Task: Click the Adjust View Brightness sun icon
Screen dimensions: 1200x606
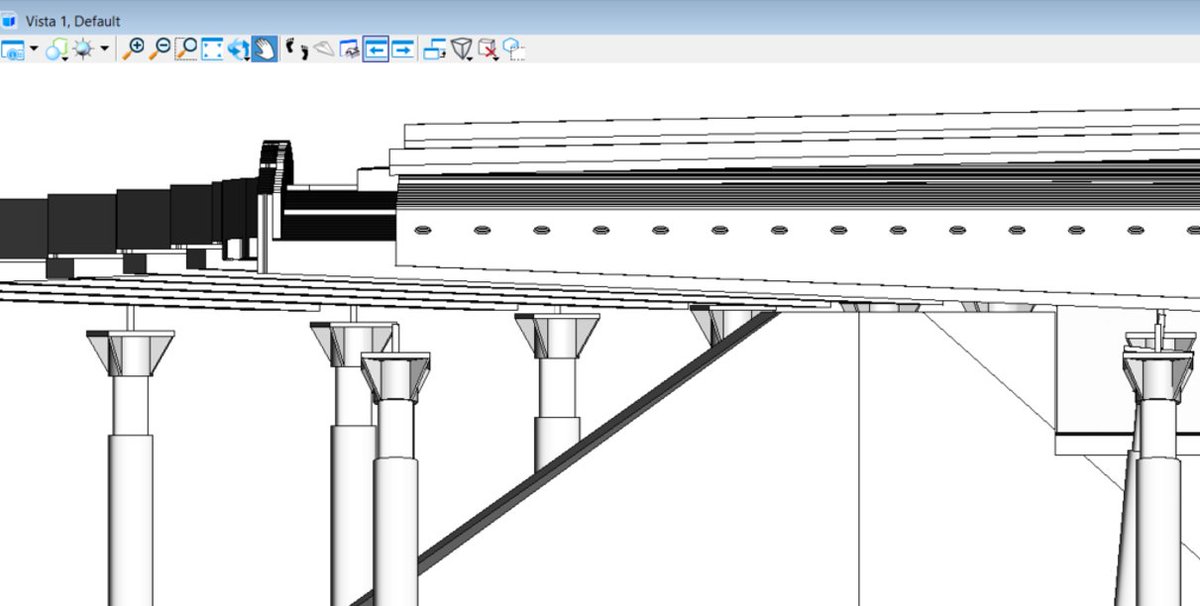Action: 83,49
